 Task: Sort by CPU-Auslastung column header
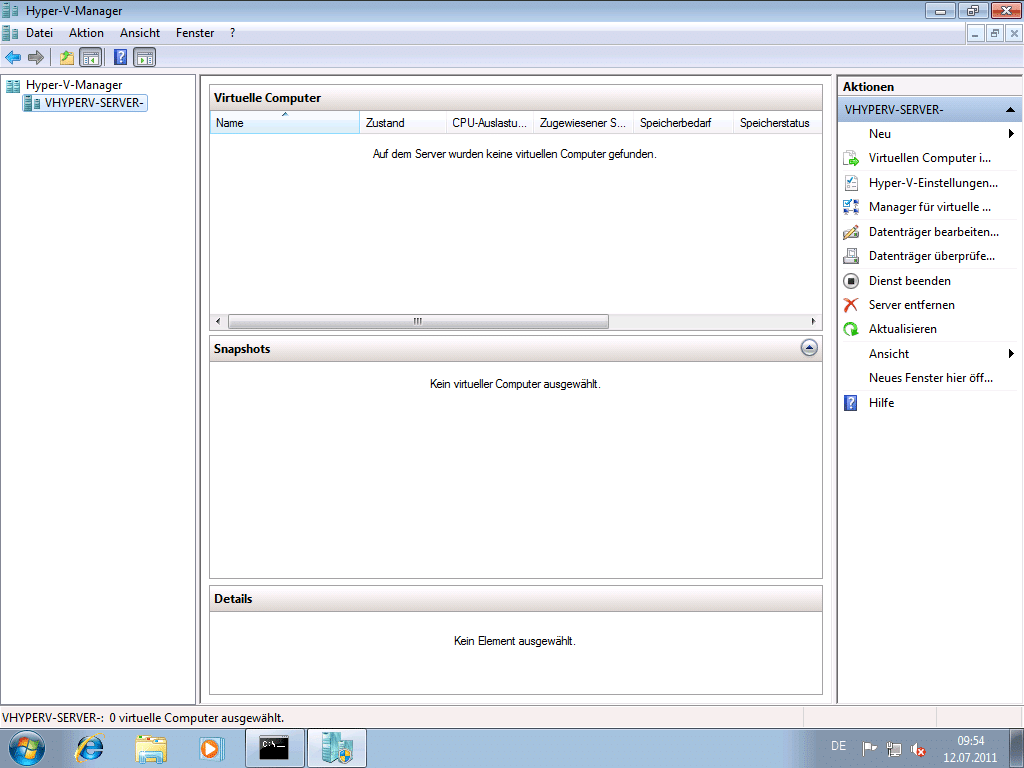pyautogui.click(x=490, y=123)
